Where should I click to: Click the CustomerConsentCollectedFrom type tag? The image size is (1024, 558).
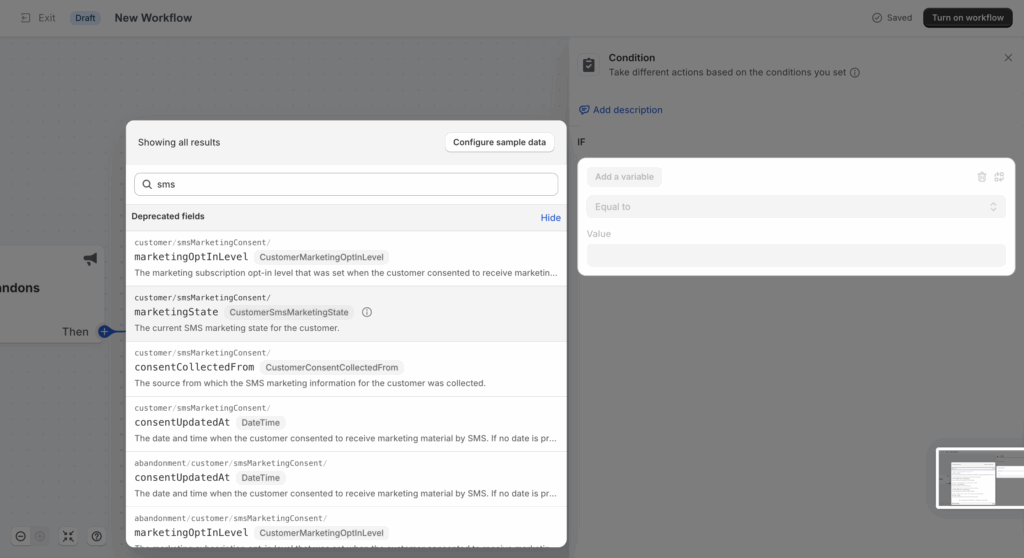coord(332,367)
